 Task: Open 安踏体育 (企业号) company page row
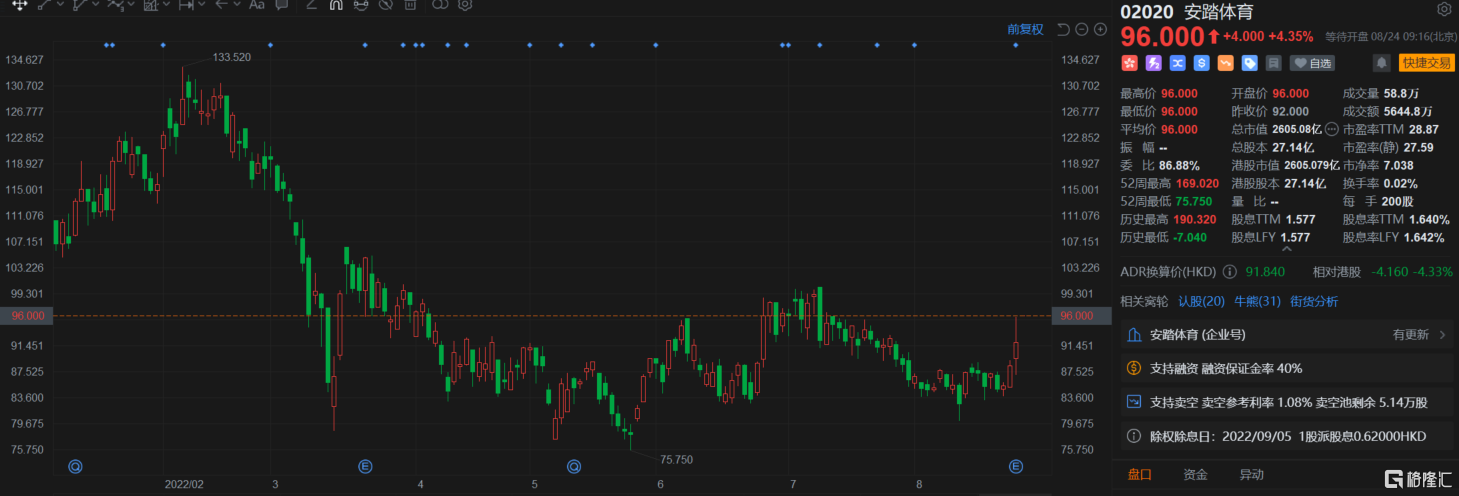[1288, 335]
